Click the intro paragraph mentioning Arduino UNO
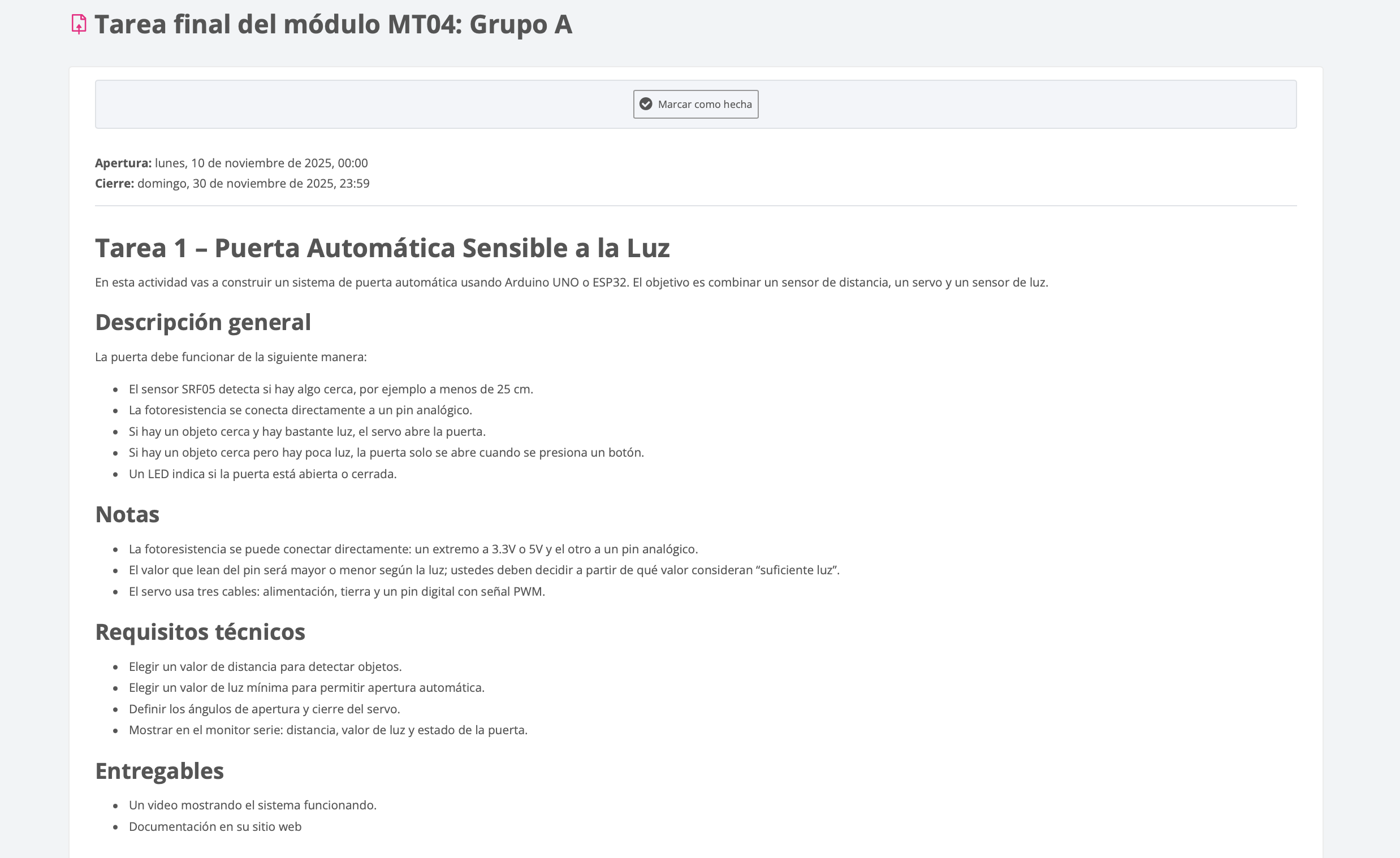The height and width of the screenshot is (858, 1400). pos(571,282)
